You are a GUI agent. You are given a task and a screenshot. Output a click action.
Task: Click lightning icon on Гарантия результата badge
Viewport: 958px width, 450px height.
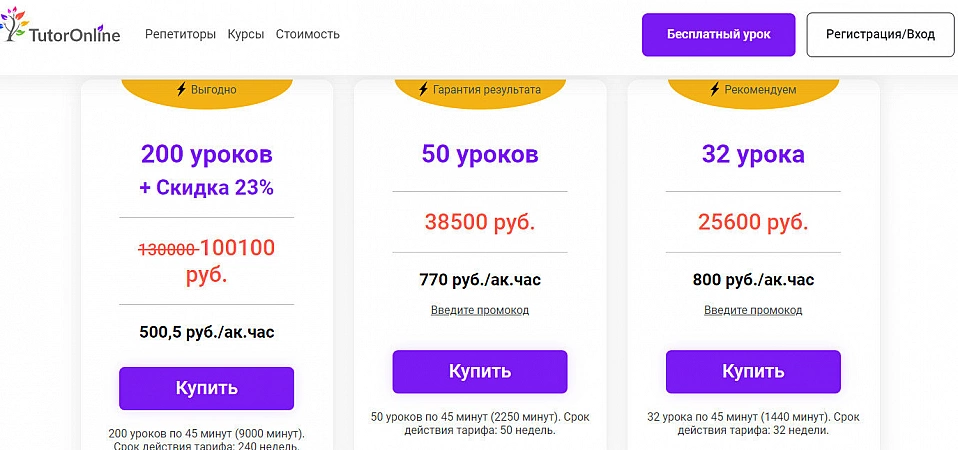[424, 89]
